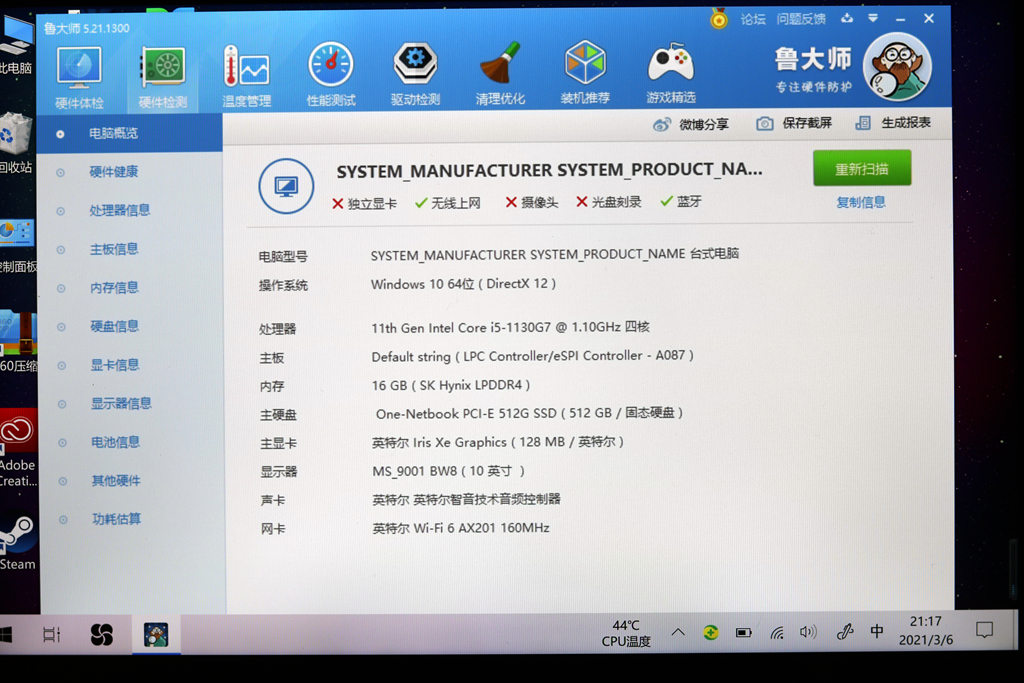Open 游戏精选 gamepad icon
This screenshot has height=683, width=1024.
click(x=671, y=72)
